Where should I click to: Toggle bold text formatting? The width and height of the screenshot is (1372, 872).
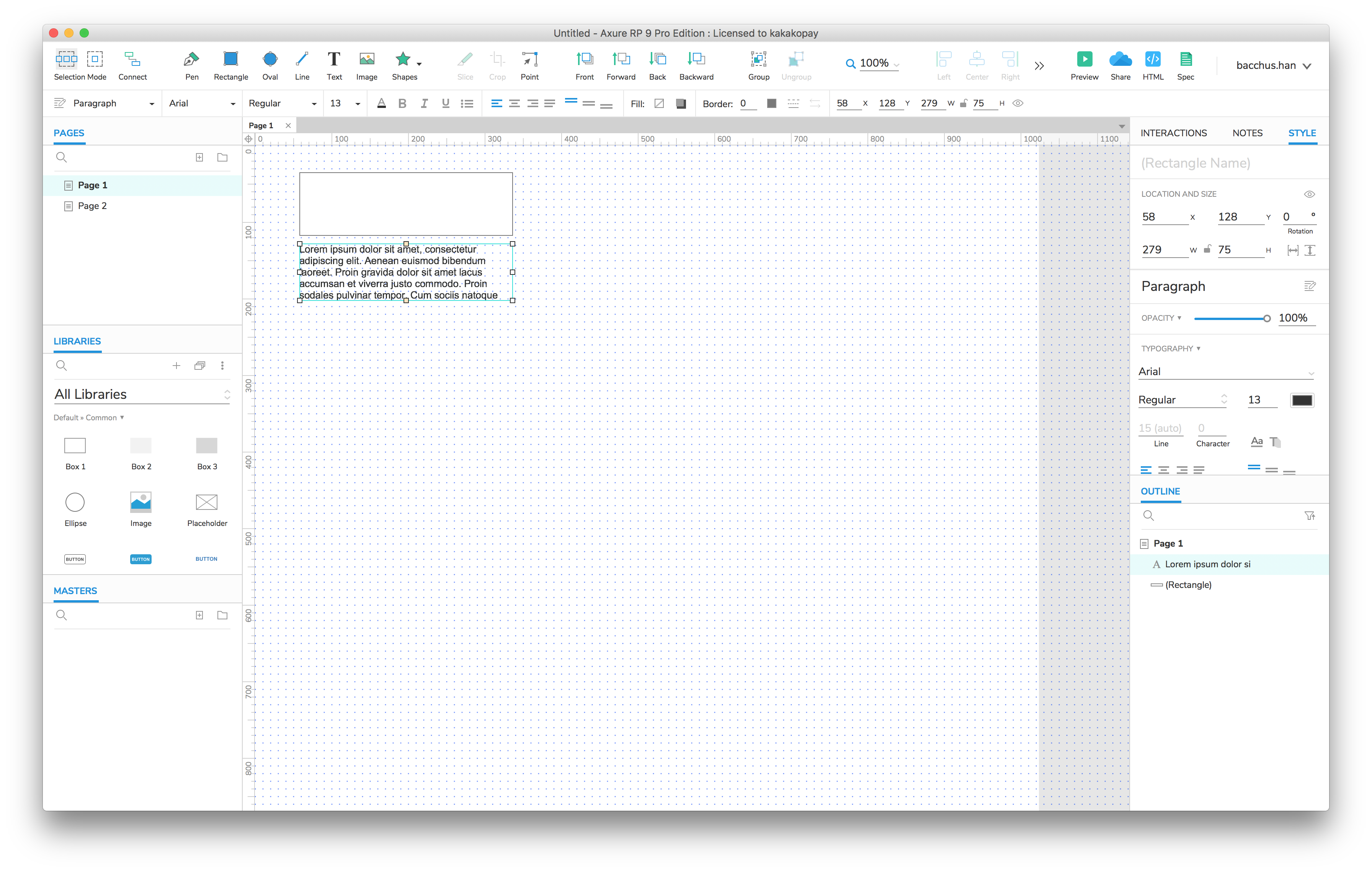[x=402, y=104]
